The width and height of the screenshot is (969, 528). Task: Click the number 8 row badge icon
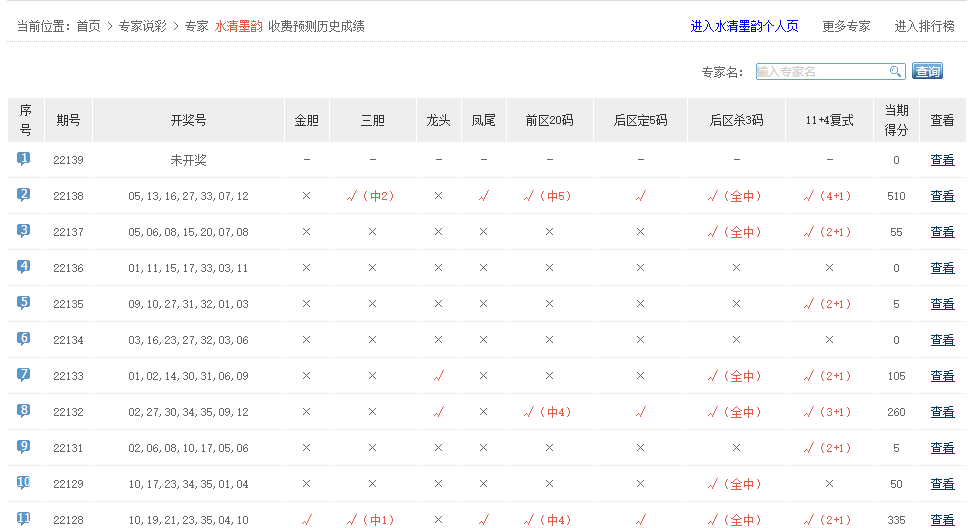[24, 411]
